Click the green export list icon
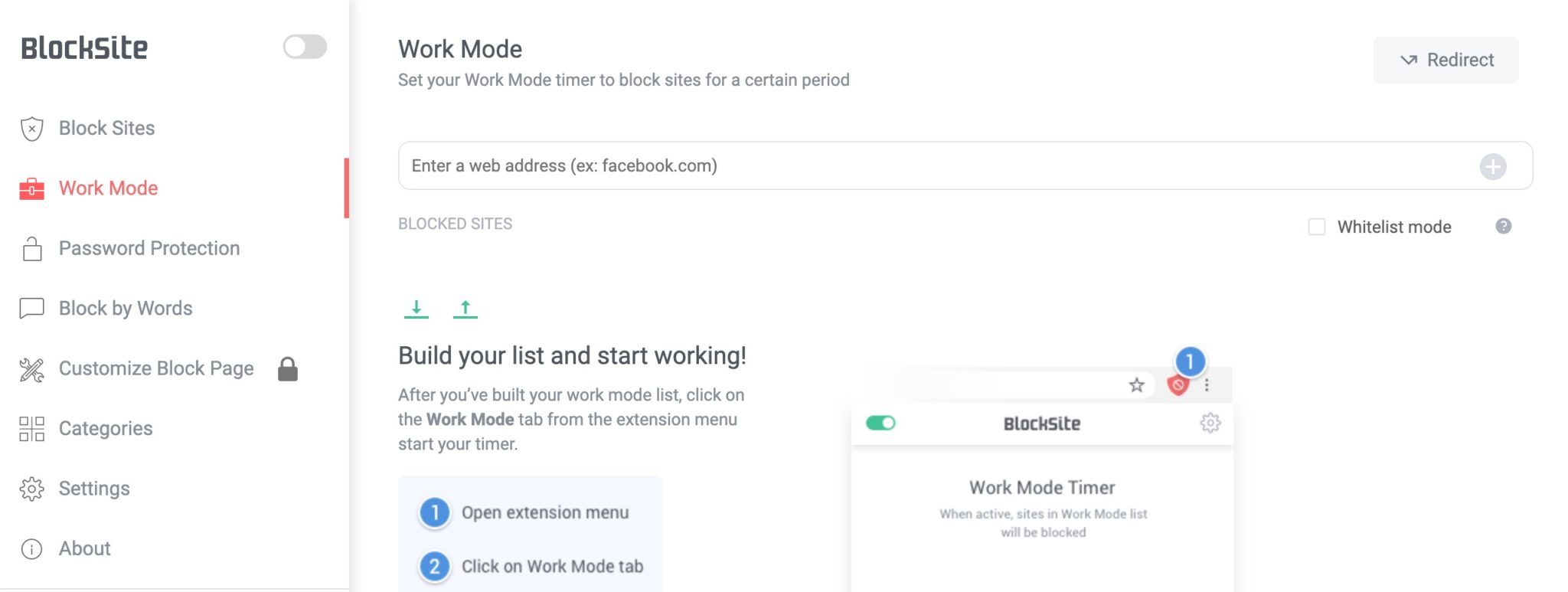 [x=465, y=306]
